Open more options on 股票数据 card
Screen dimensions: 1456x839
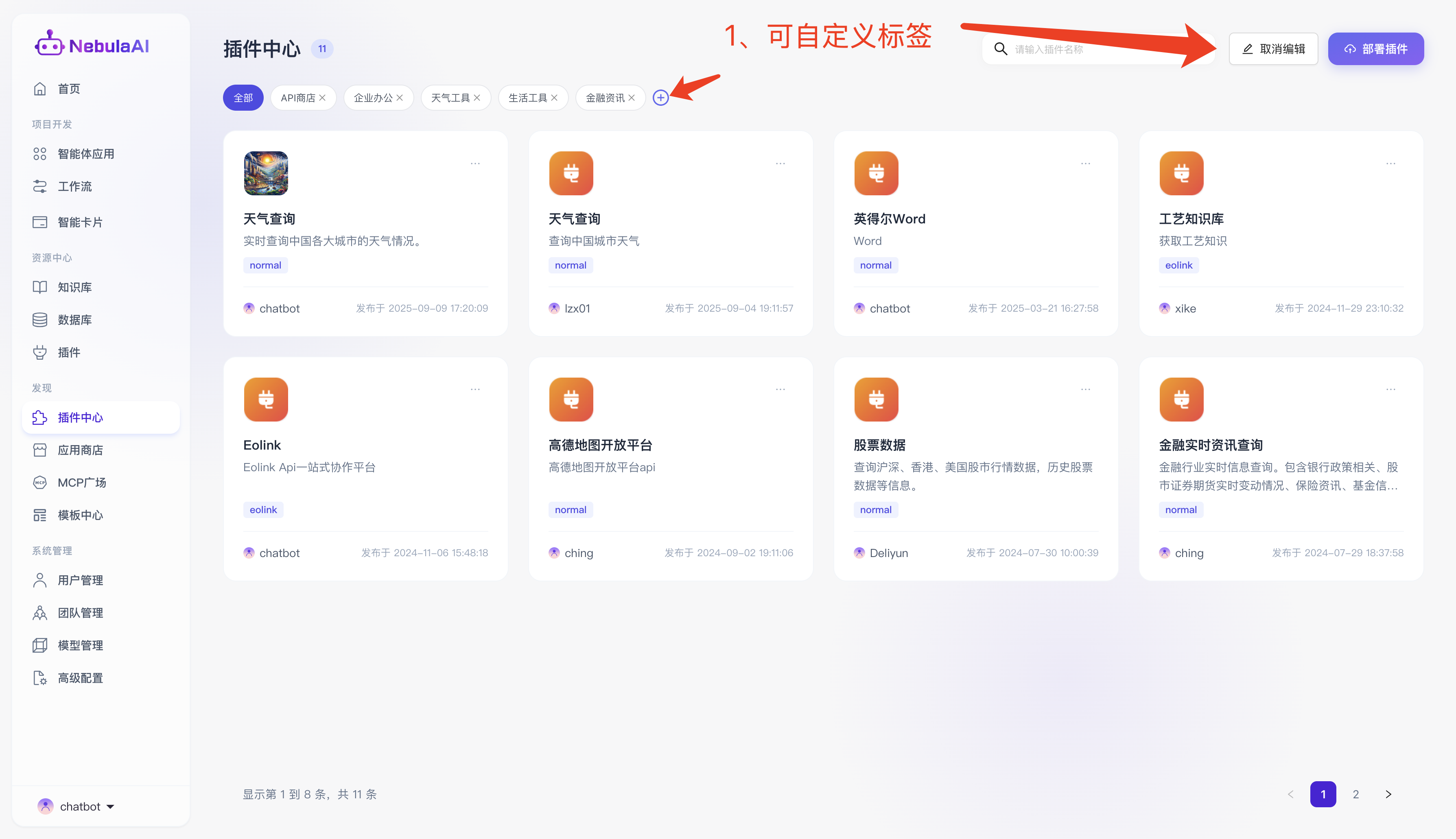(1085, 389)
